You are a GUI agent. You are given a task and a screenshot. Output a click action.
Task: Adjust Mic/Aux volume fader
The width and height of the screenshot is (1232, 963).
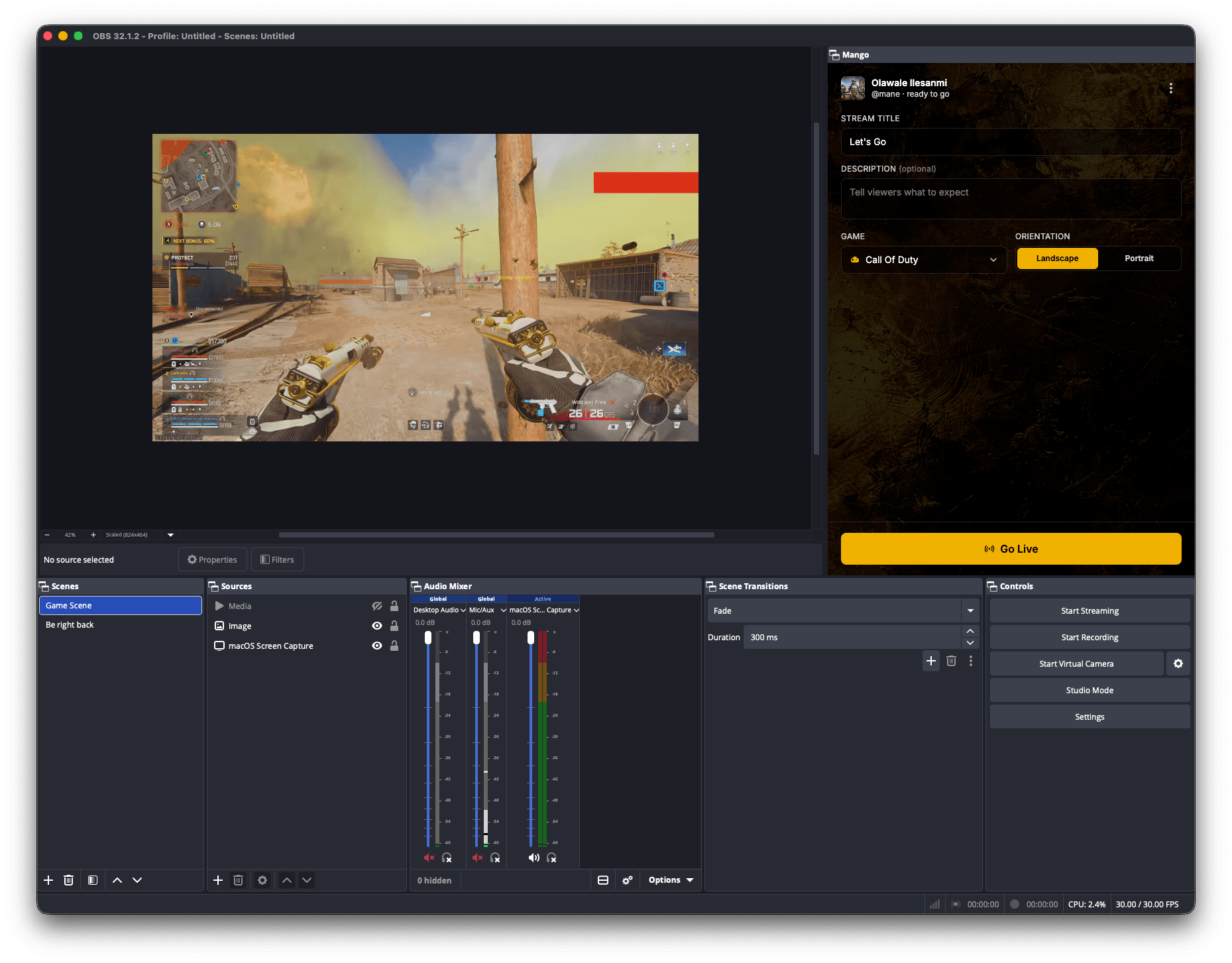pyautogui.click(x=476, y=638)
